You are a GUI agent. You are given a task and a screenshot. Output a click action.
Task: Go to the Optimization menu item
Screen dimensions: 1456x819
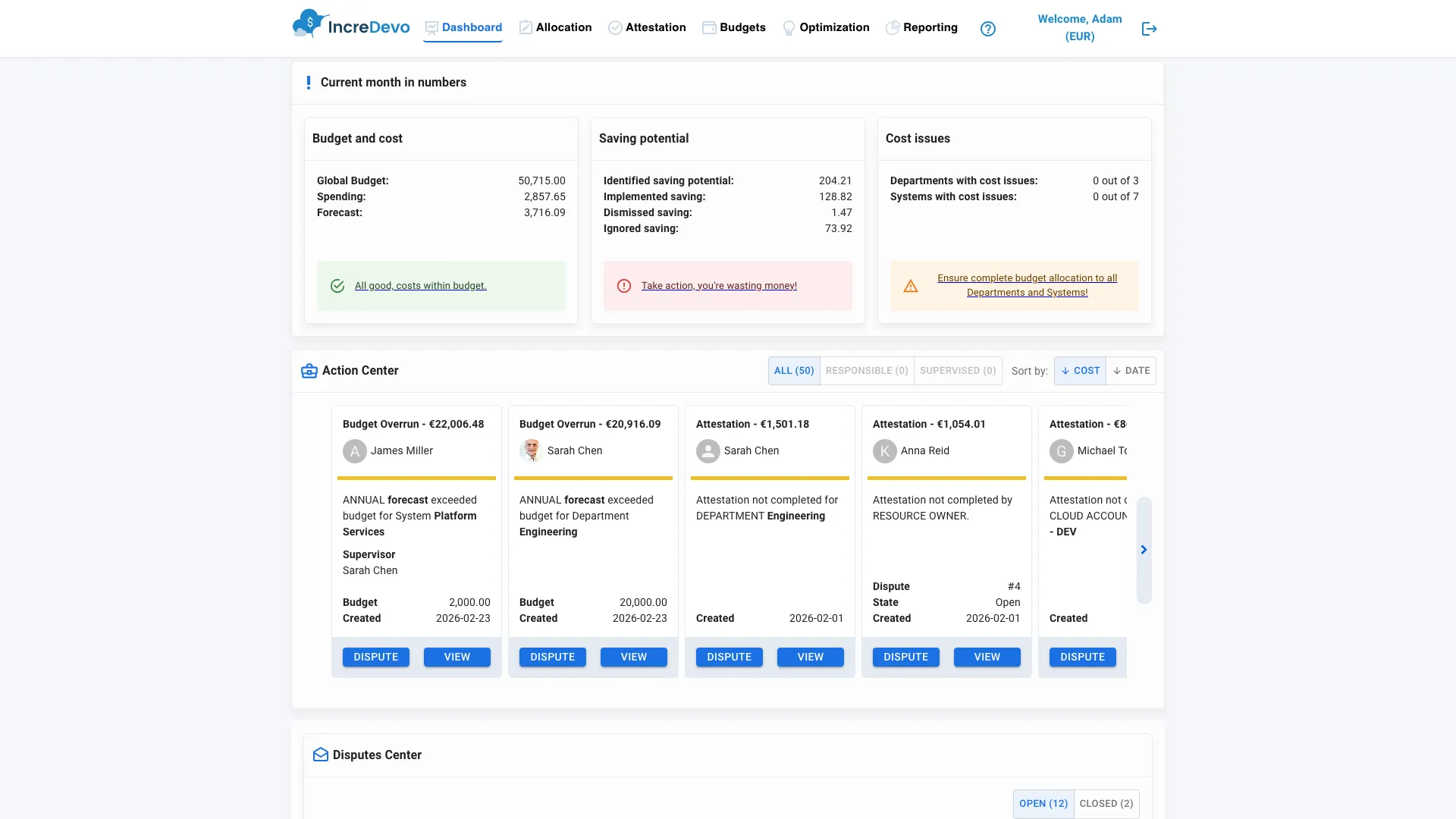pyautogui.click(x=826, y=28)
